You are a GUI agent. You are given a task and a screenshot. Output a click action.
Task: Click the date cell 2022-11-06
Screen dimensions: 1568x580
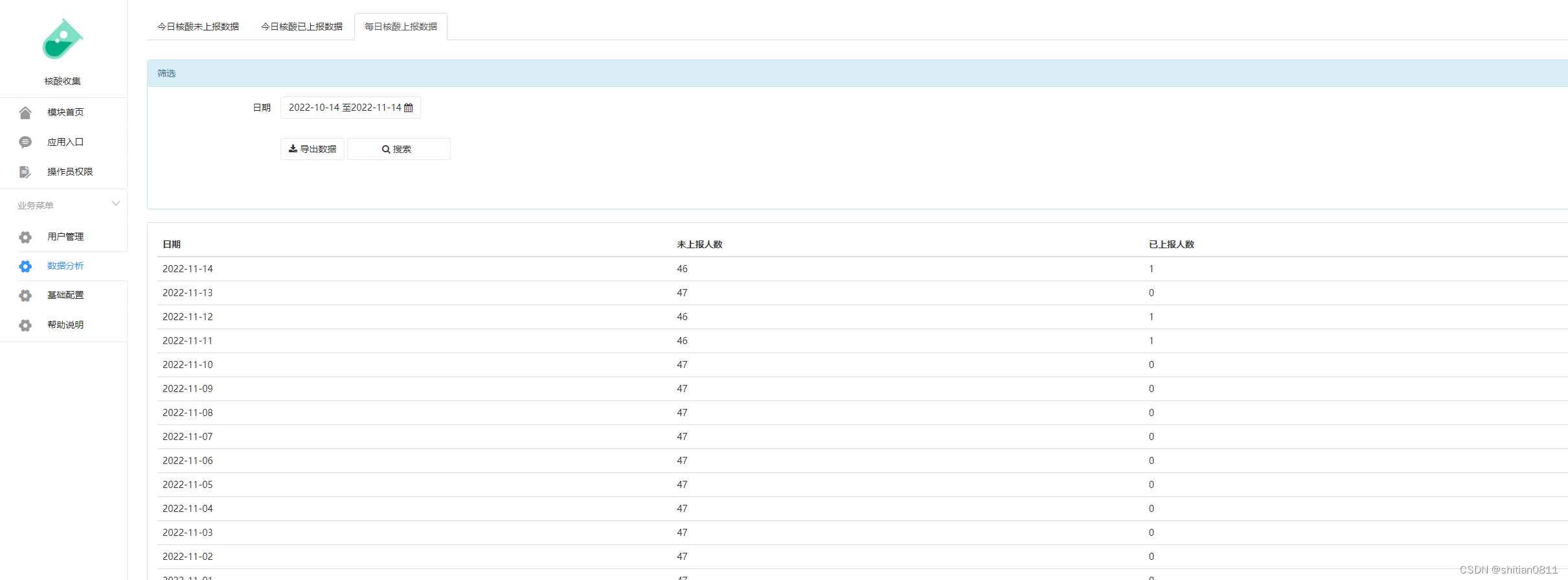pyautogui.click(x=188, y=461)
